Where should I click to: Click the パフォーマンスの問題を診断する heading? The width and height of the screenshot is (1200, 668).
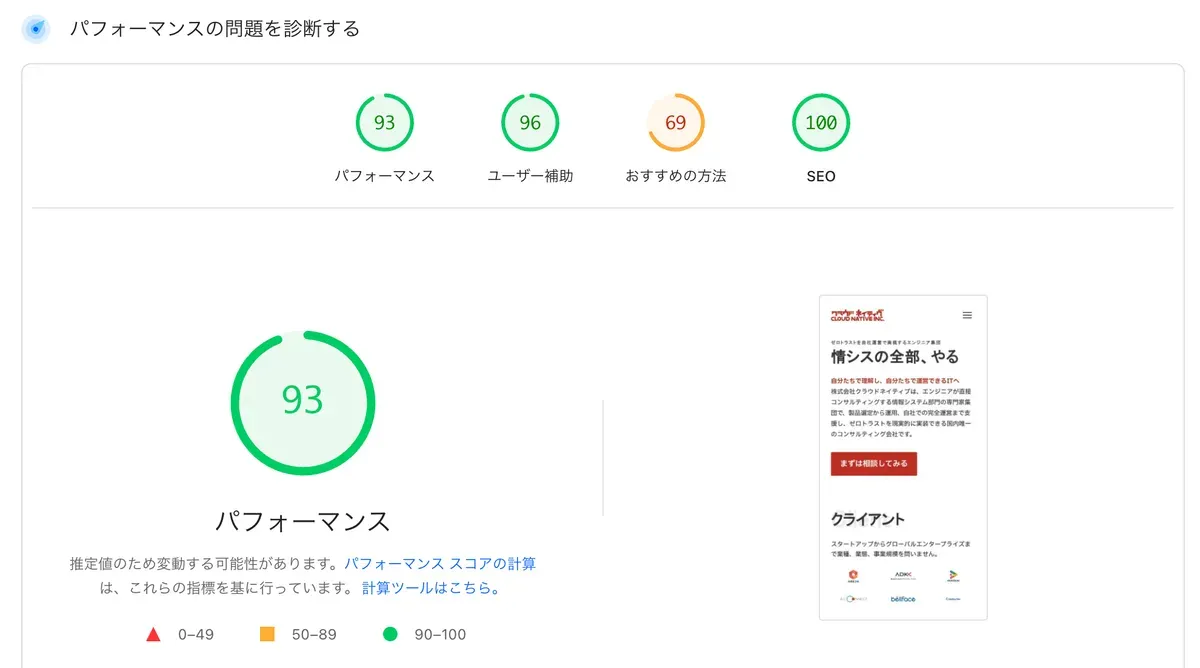(214, 29)
